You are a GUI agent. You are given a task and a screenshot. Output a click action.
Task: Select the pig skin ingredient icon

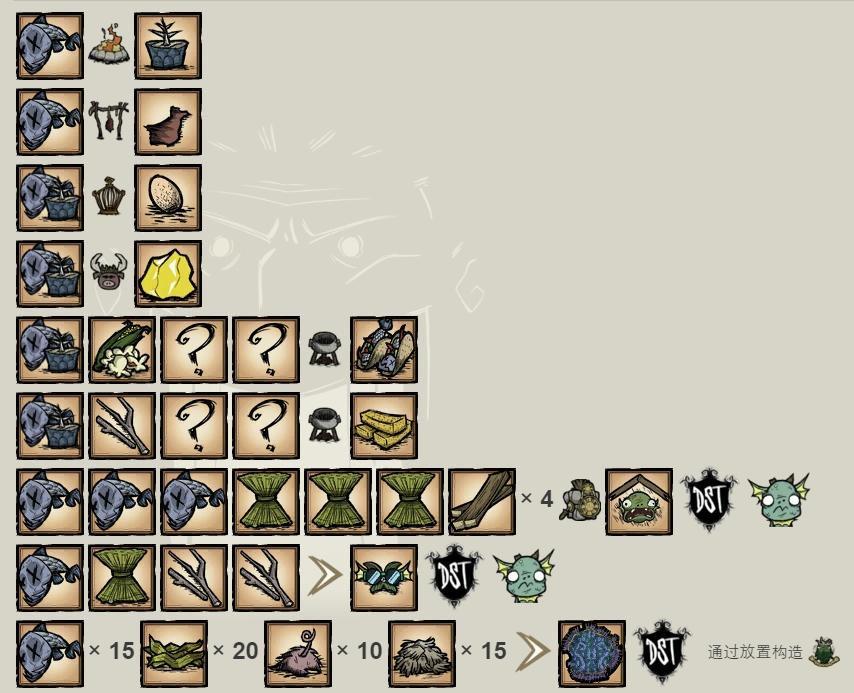(298, 653)
